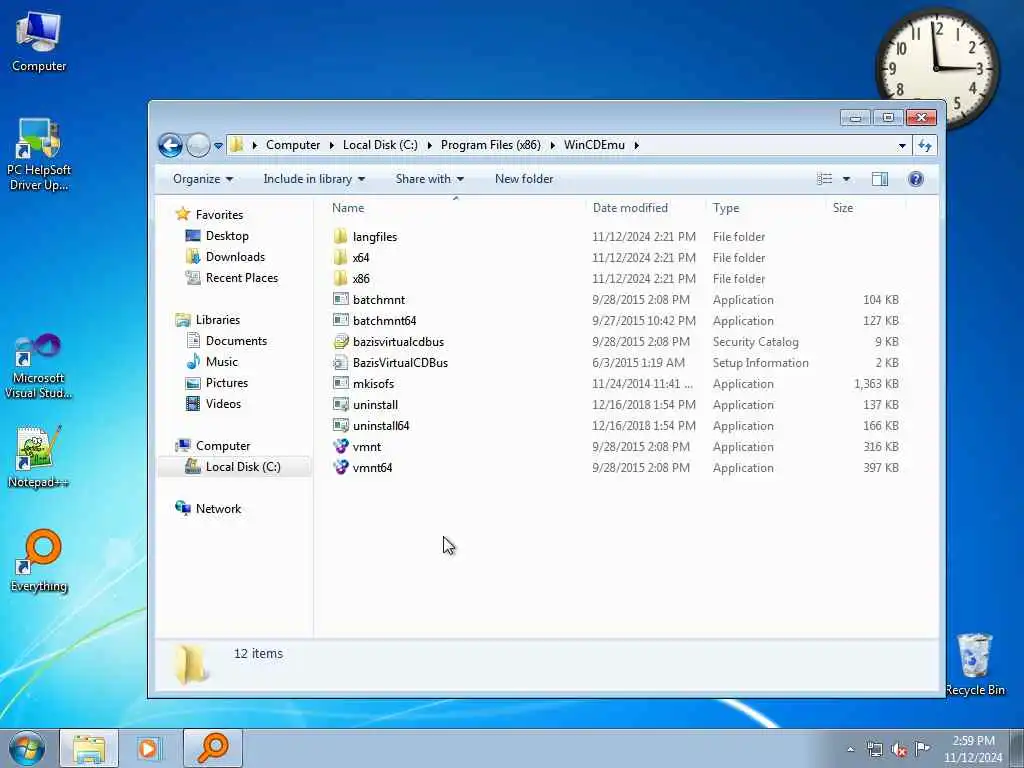The height and width of the screenshot is (768, 1024).
Task: Show hidden tray icons arrow
Action: (x=850, y=749)
